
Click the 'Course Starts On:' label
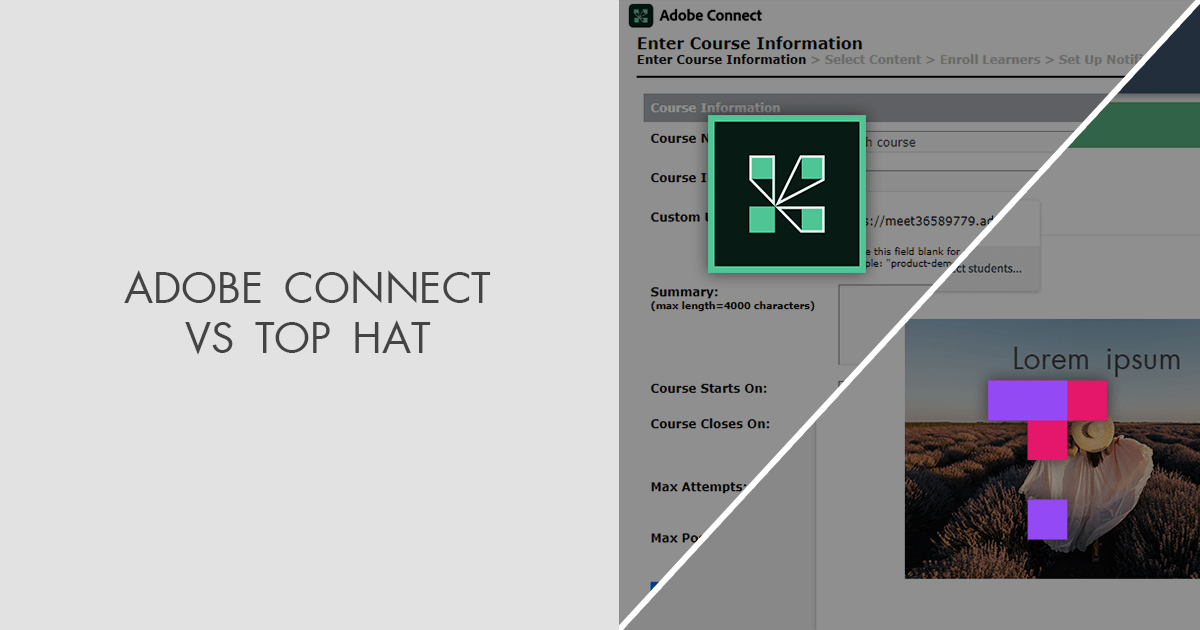[709, 389]
